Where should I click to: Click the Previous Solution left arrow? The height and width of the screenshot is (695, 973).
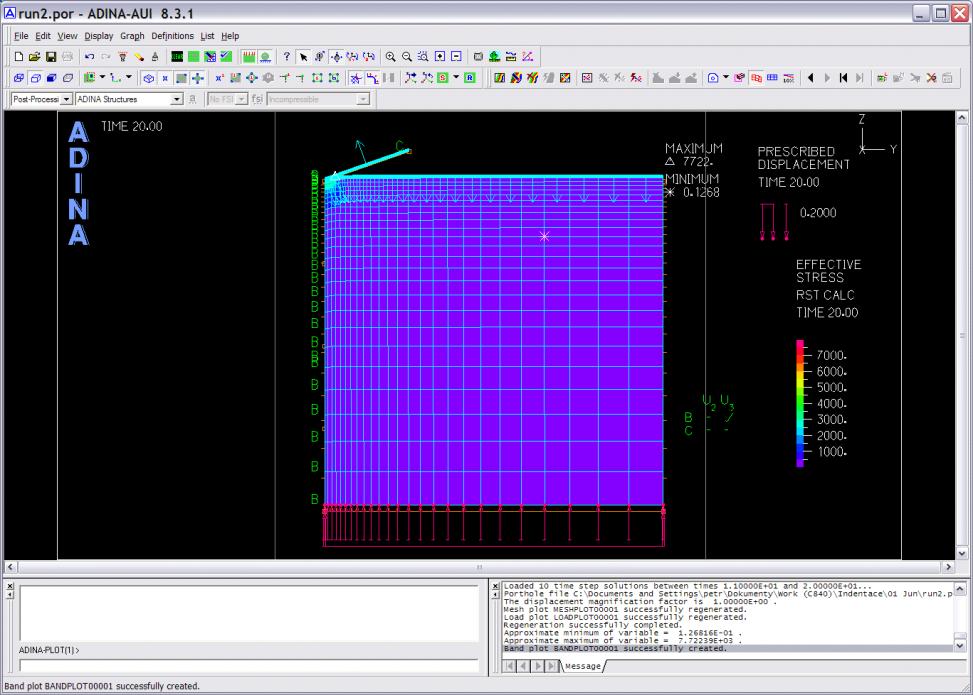click(x=810, y=78)
